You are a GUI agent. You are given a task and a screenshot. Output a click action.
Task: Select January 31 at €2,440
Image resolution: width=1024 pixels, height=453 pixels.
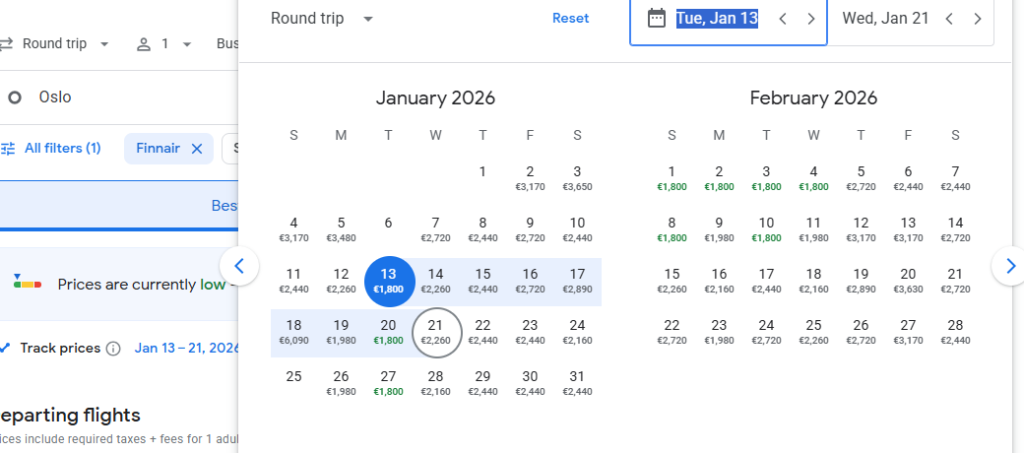[577, 383]
